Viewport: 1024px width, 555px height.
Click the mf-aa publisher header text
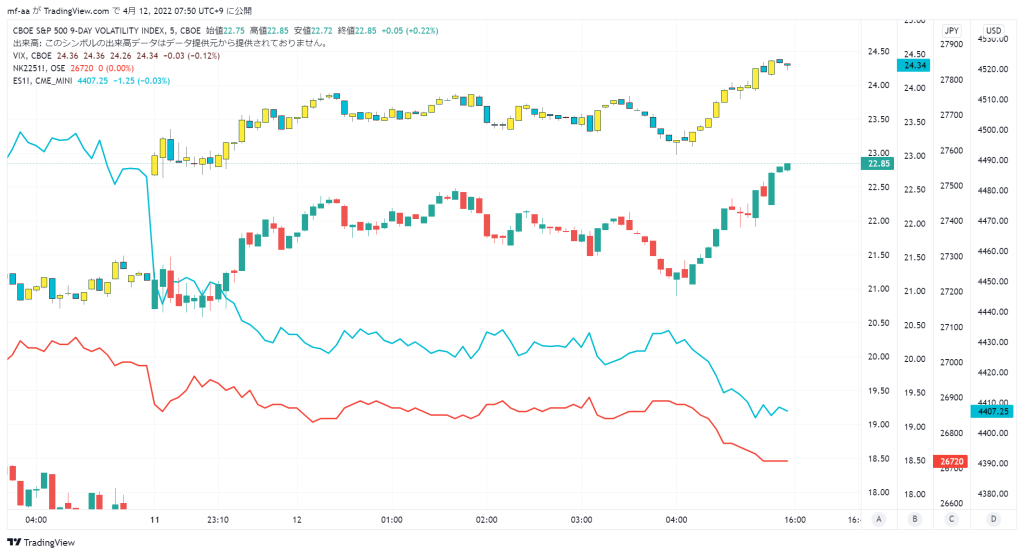(18, 11)
